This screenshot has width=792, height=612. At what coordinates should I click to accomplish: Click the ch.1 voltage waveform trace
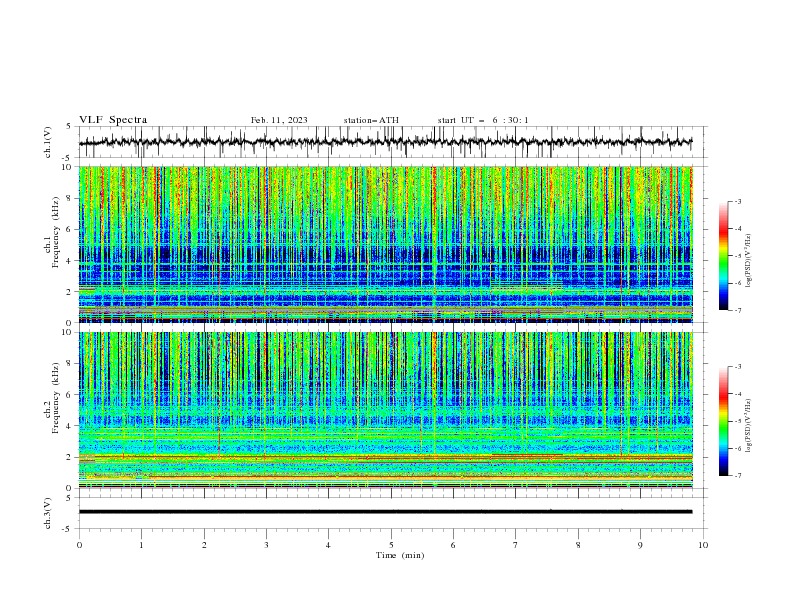coord(385,142)
